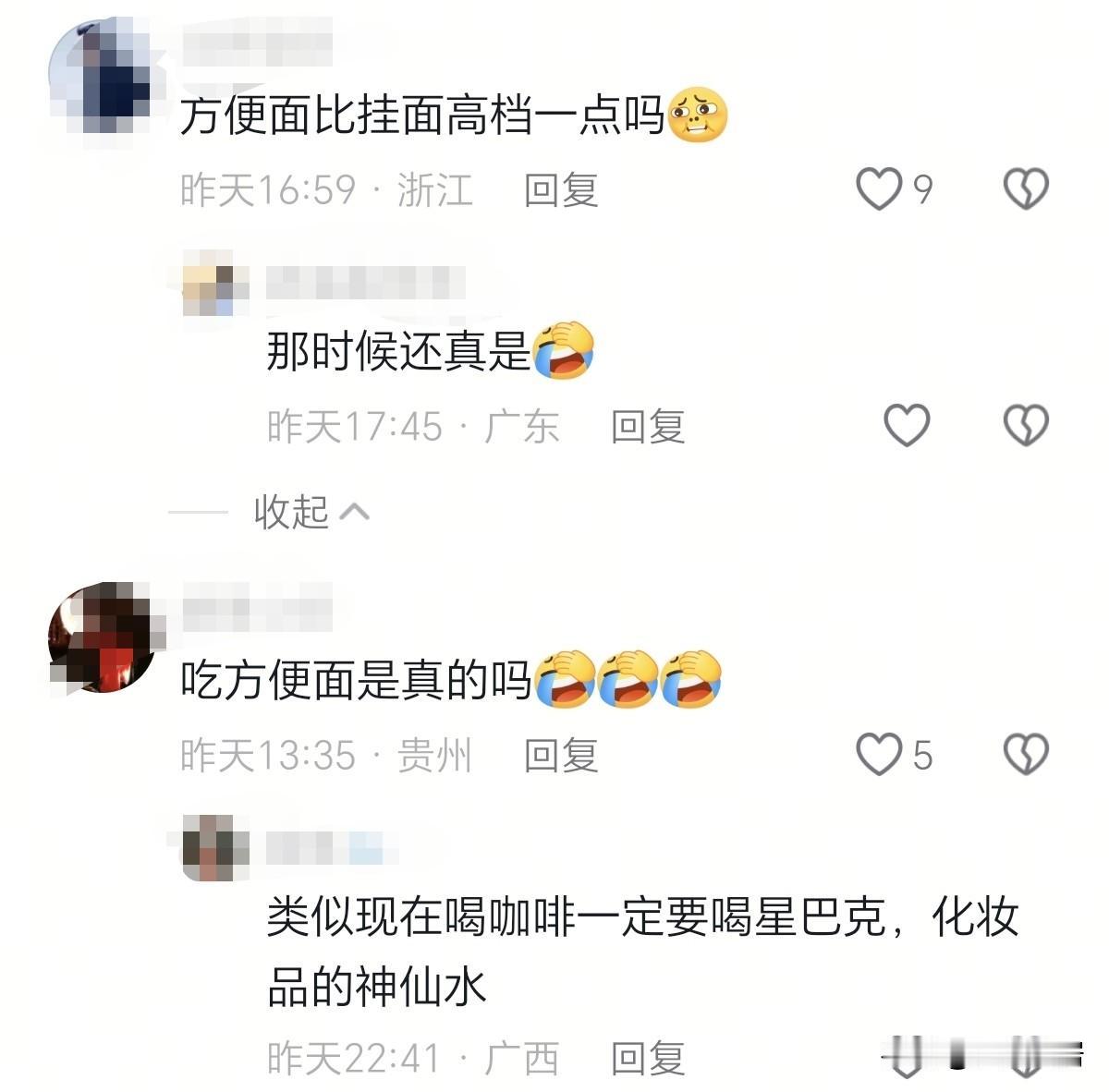Image resolution: width=1109 pixels, height=1092 pixels.
Task: Reply to the 贵州 comment
Action: [x=561, y=756]
